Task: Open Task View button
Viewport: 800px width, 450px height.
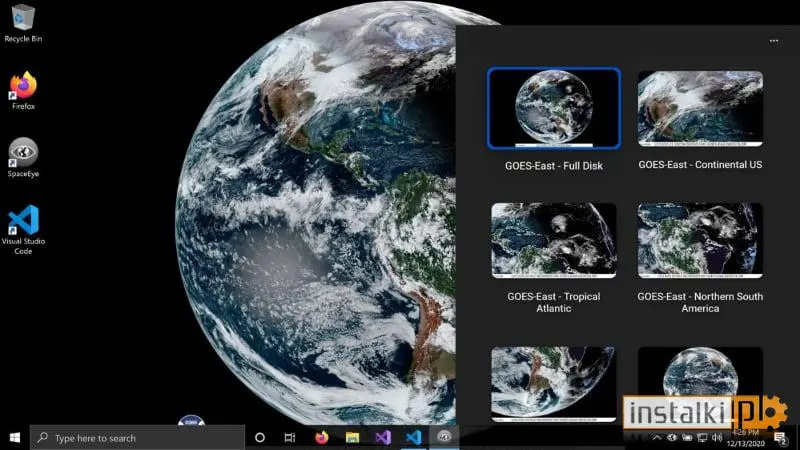Action: point(290,437)
